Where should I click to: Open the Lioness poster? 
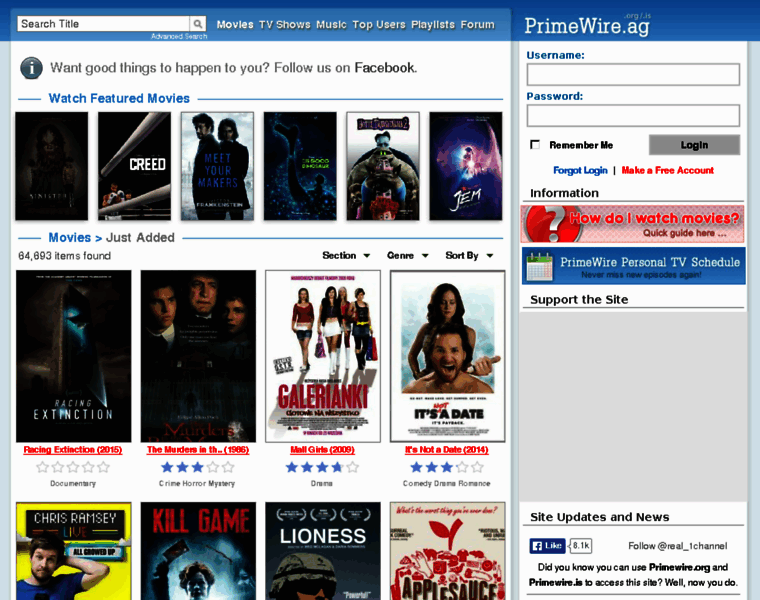click(x=323, y=551)
